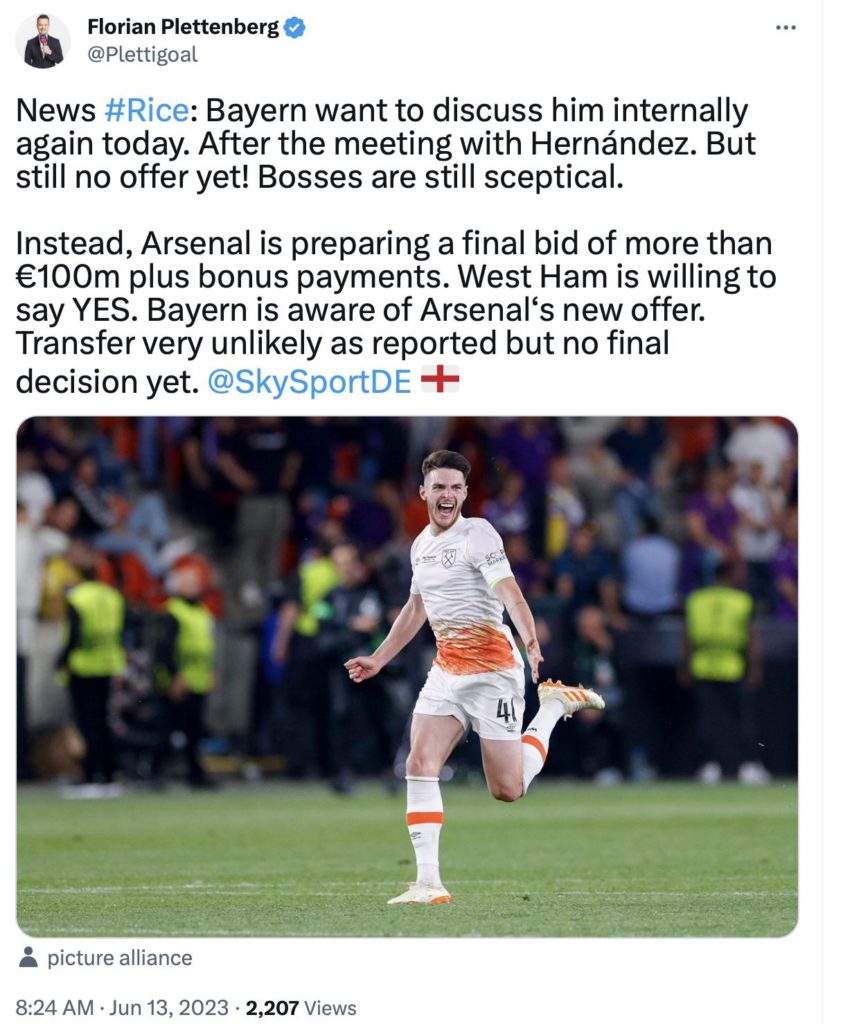Click Florian Plettenberg's profile avatar
The image size is (843, 1024).
[43, 41]
